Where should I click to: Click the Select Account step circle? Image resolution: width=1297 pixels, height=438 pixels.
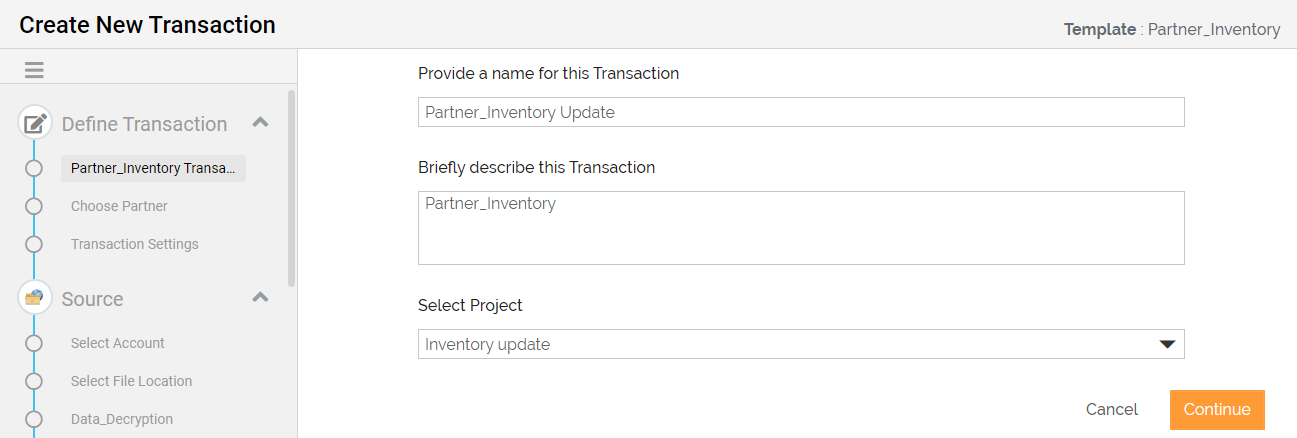(34, 343)
